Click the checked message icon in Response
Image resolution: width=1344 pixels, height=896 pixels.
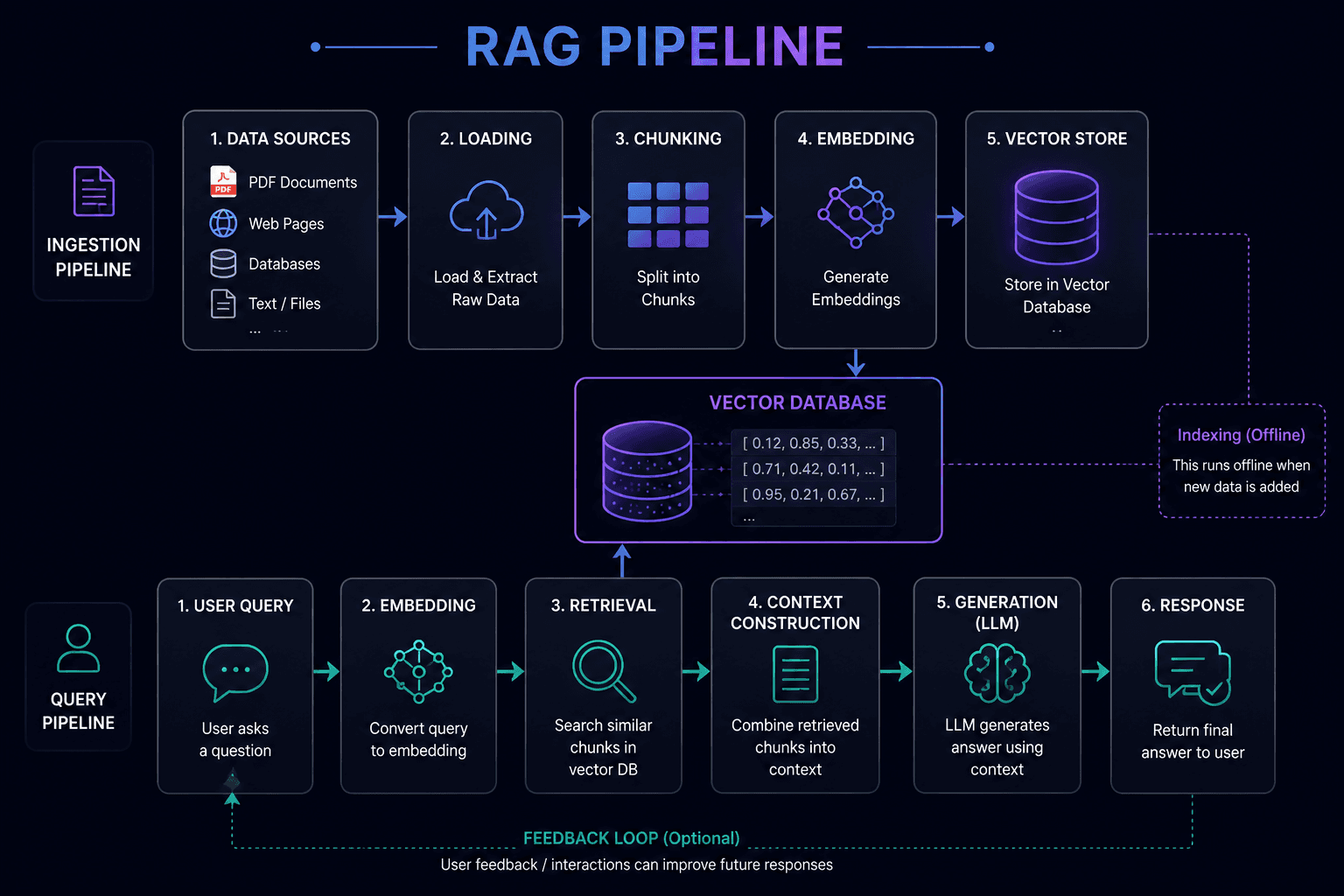(x=1193, y=673)
